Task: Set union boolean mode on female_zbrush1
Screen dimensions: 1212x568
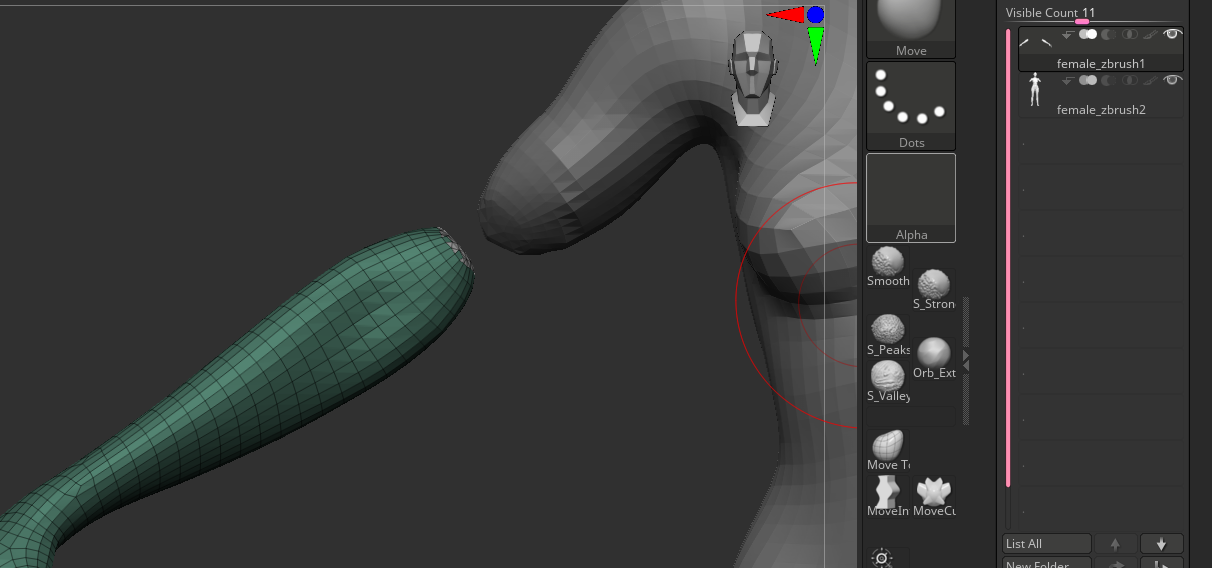Action: pyautogui.click(x=1088, y=34)
